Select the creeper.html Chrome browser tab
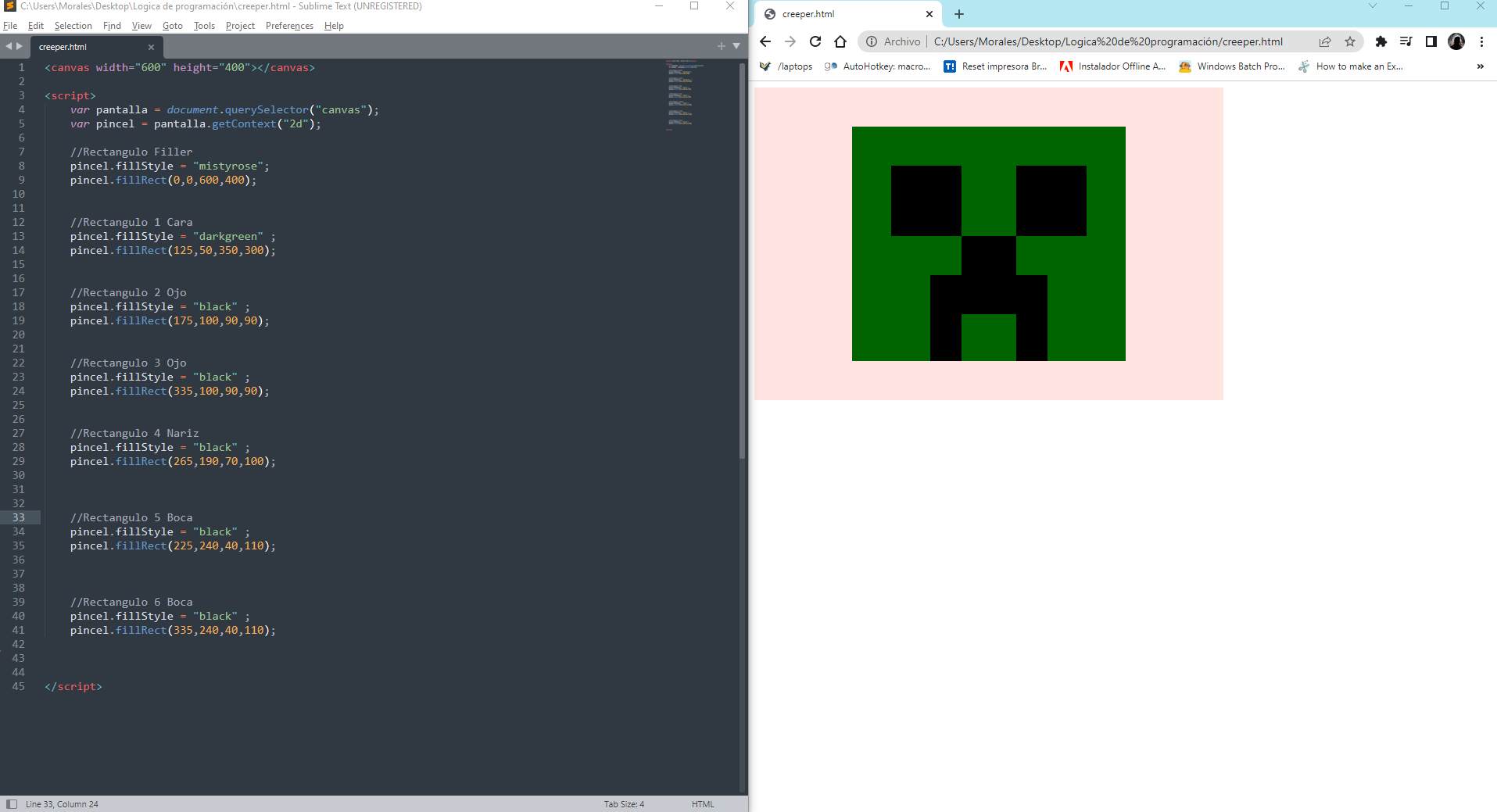1497x812 pixels. pos(847,14)
